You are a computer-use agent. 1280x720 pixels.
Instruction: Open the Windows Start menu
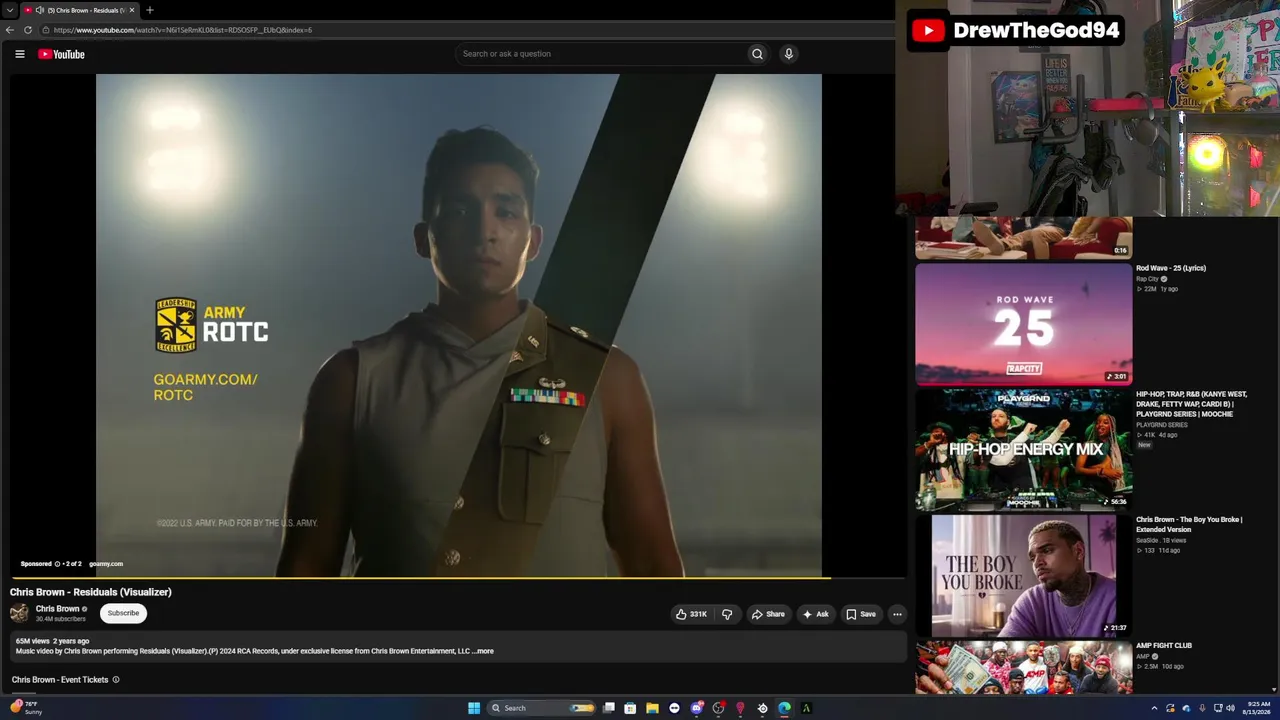click(474, 708)
